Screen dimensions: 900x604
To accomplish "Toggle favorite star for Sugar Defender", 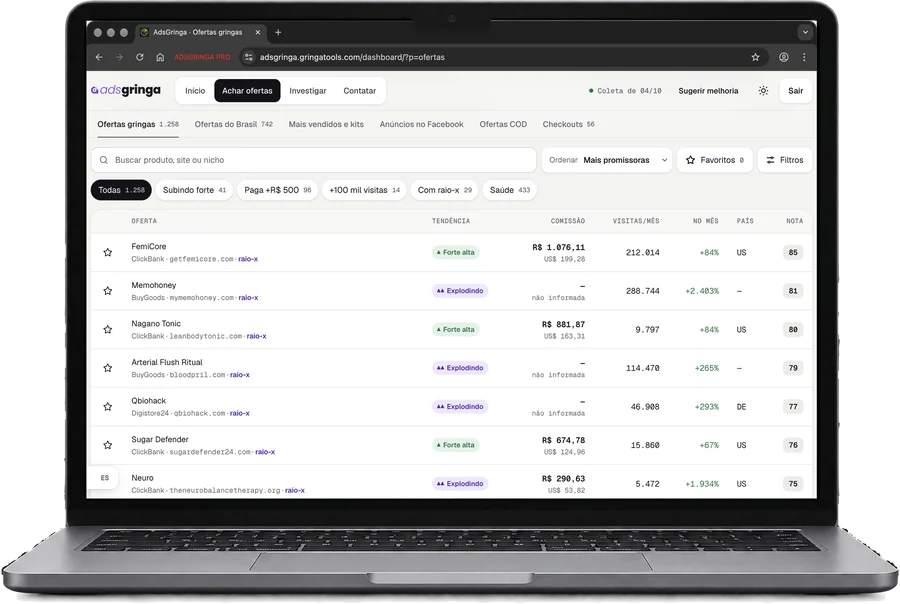I will pos(107,445).
